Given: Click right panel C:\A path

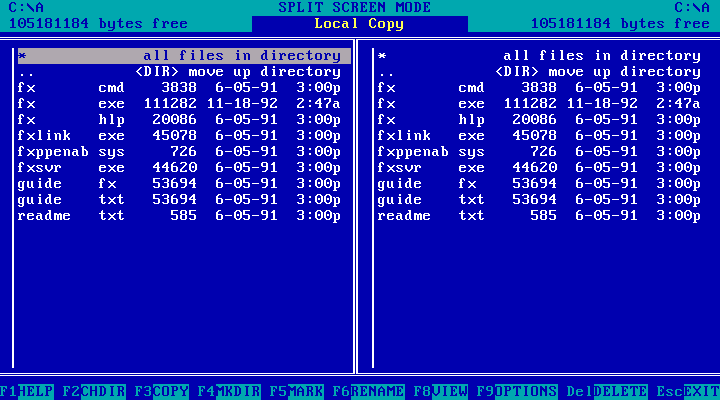Looking at the screenshot, I should 692,7.
